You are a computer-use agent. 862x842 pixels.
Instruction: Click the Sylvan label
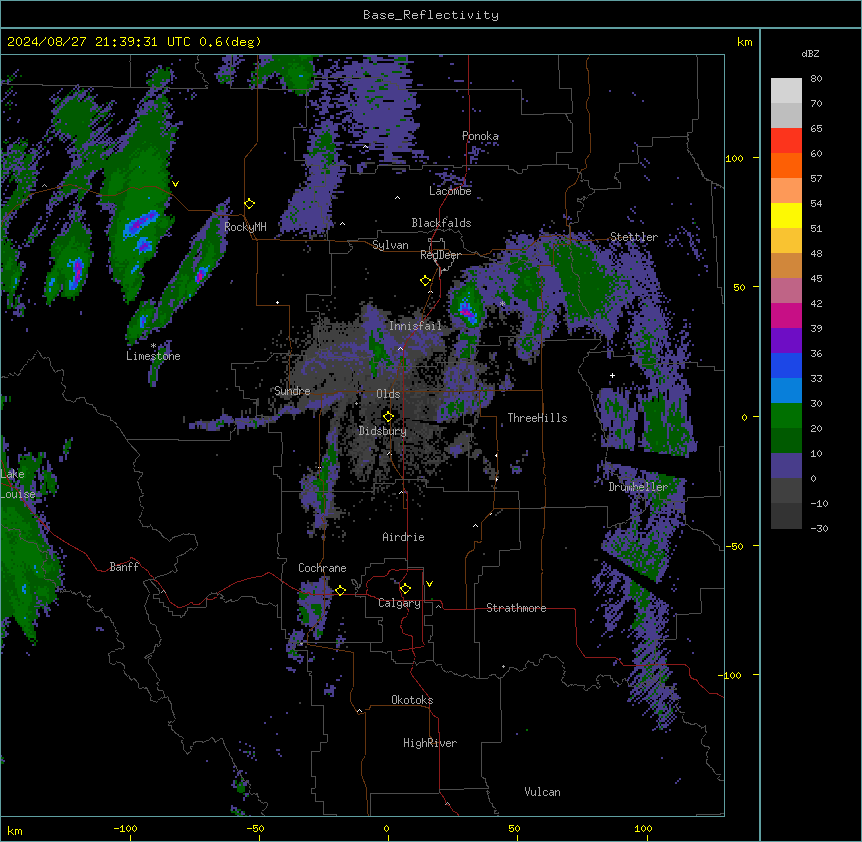tap(390, 245)
